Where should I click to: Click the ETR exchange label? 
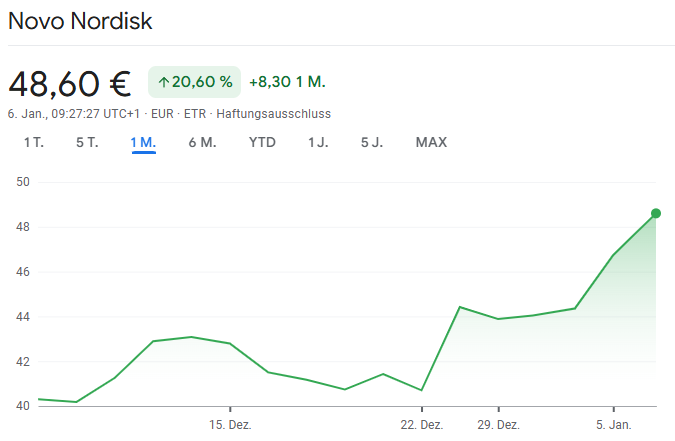coord(195,114)
